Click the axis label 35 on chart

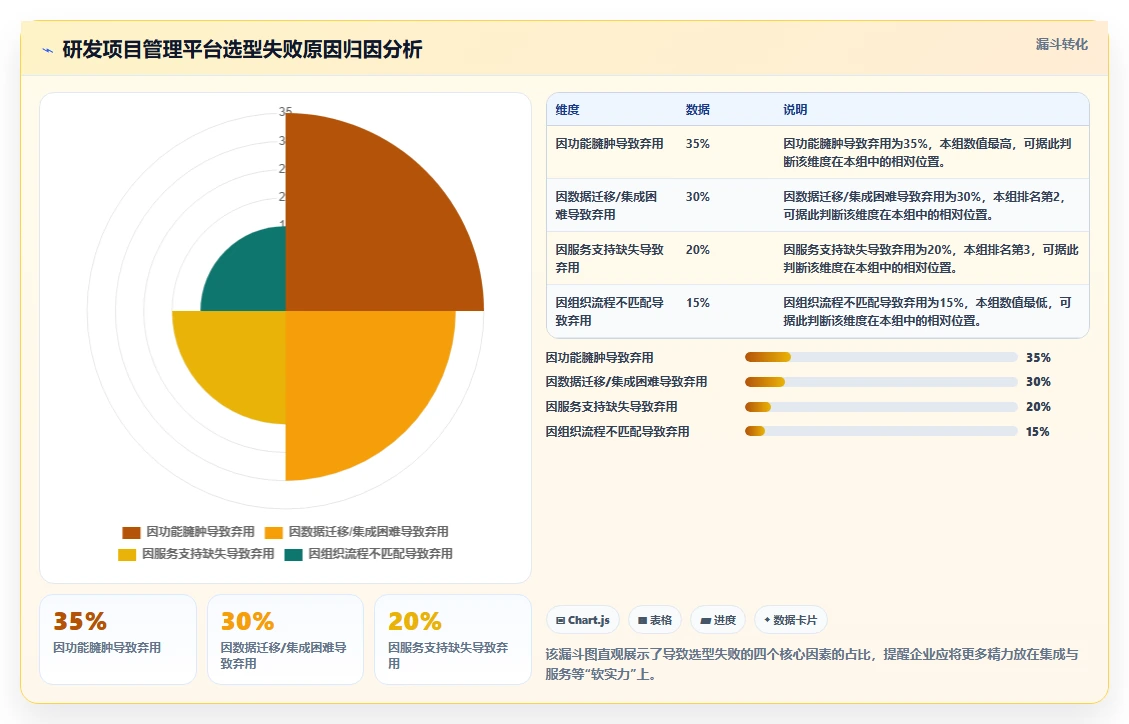tap(285, 112)
